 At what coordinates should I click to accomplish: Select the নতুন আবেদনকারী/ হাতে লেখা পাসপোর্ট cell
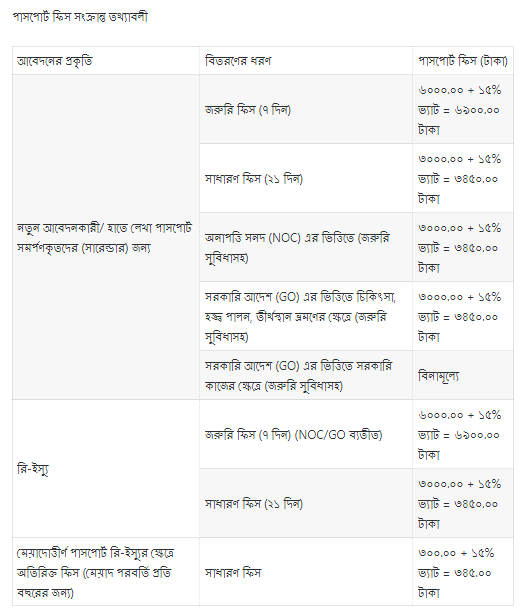click(x=106, y=237)
